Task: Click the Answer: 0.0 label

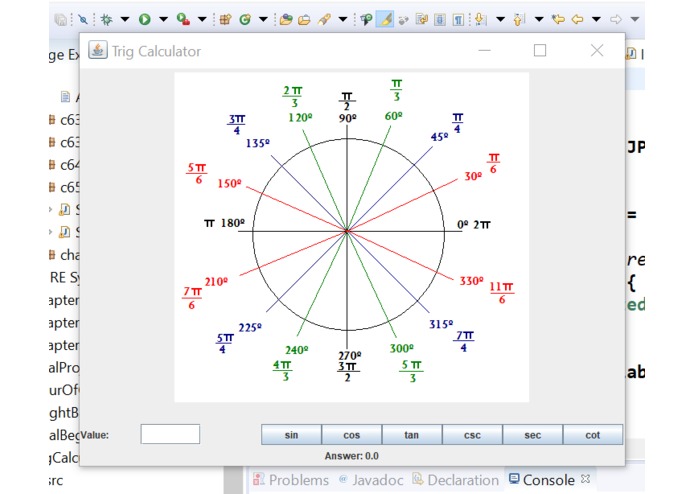Action: pos(351,456)
